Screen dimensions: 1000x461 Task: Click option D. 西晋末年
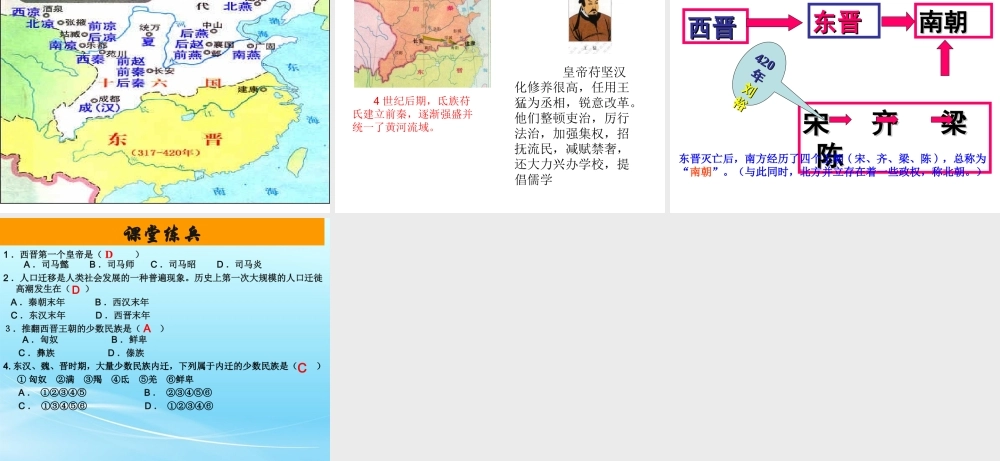coord(123,315)
